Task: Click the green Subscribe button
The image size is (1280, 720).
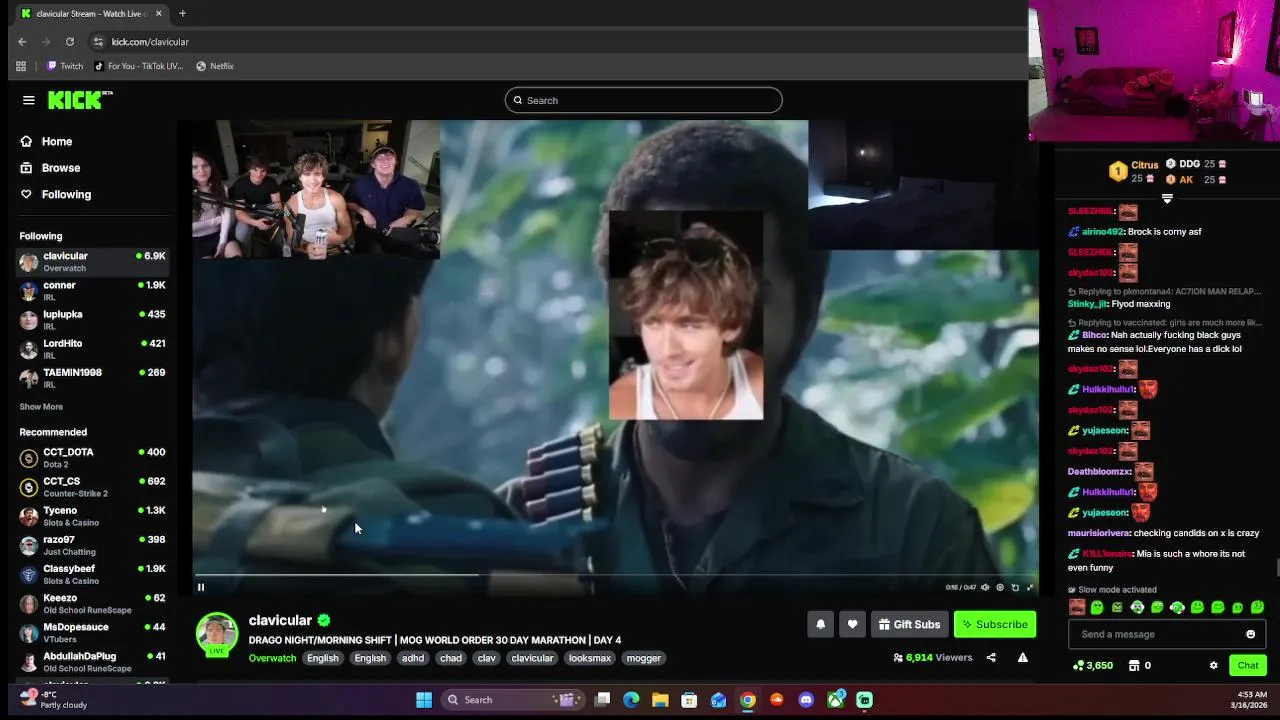Action: click(995, 624)
